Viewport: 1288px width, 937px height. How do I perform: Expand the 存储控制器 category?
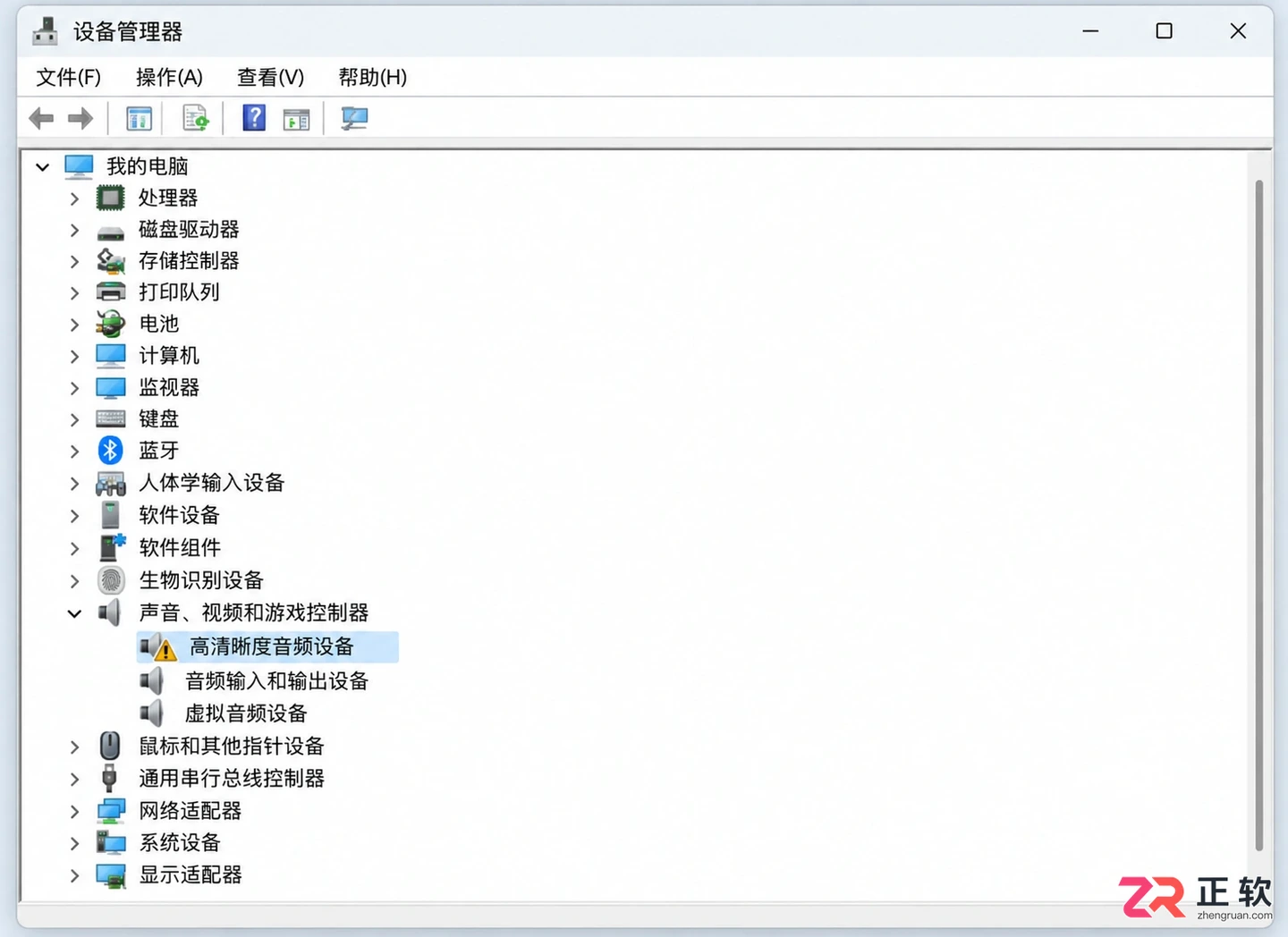(74, 262)
